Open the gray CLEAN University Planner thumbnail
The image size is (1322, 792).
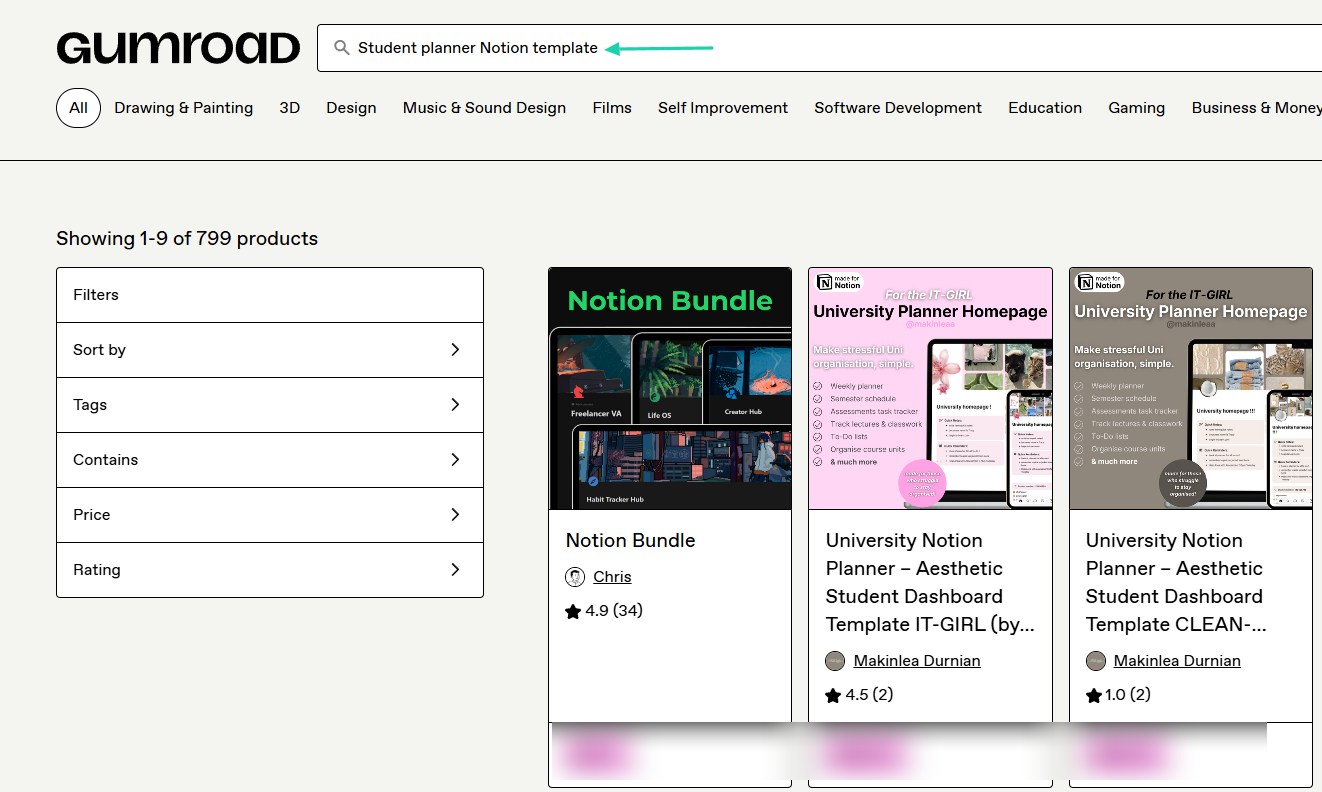point(1191,389)
